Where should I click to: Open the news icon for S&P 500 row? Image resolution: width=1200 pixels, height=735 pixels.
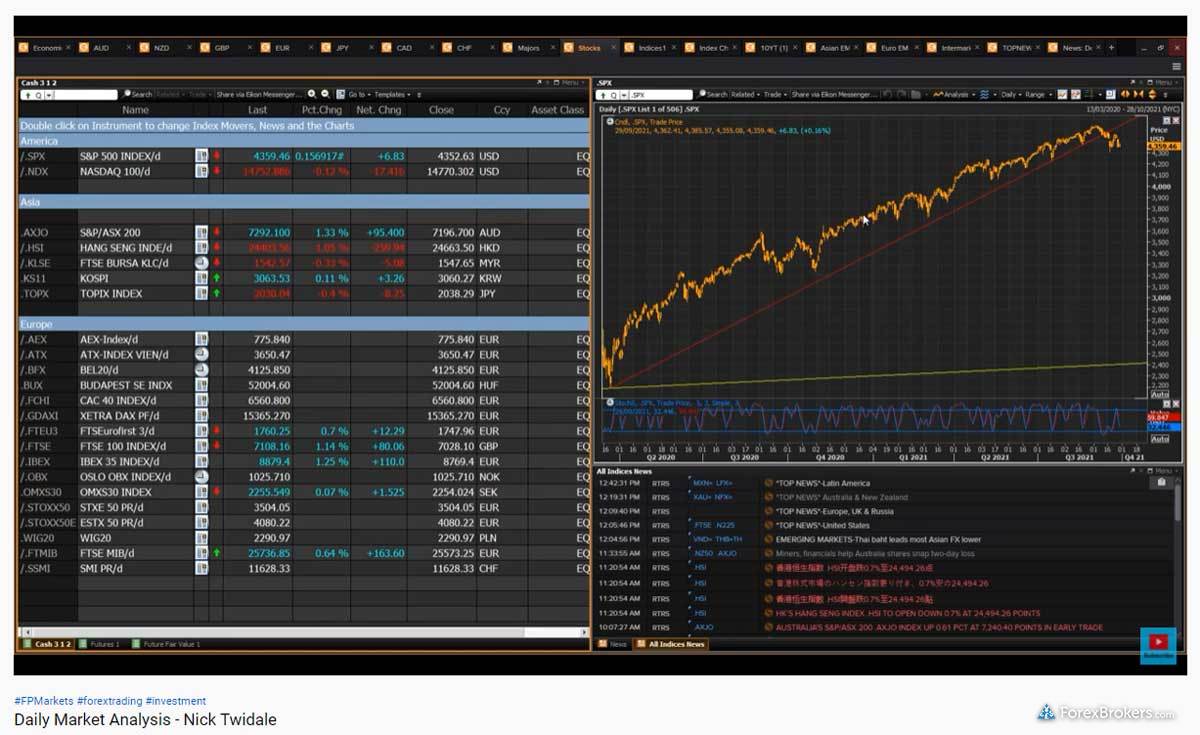201,156
